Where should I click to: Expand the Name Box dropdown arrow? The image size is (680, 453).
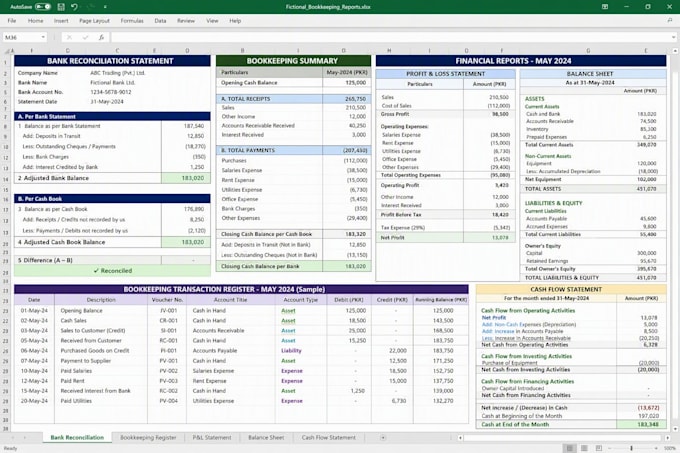coord(43,37)
